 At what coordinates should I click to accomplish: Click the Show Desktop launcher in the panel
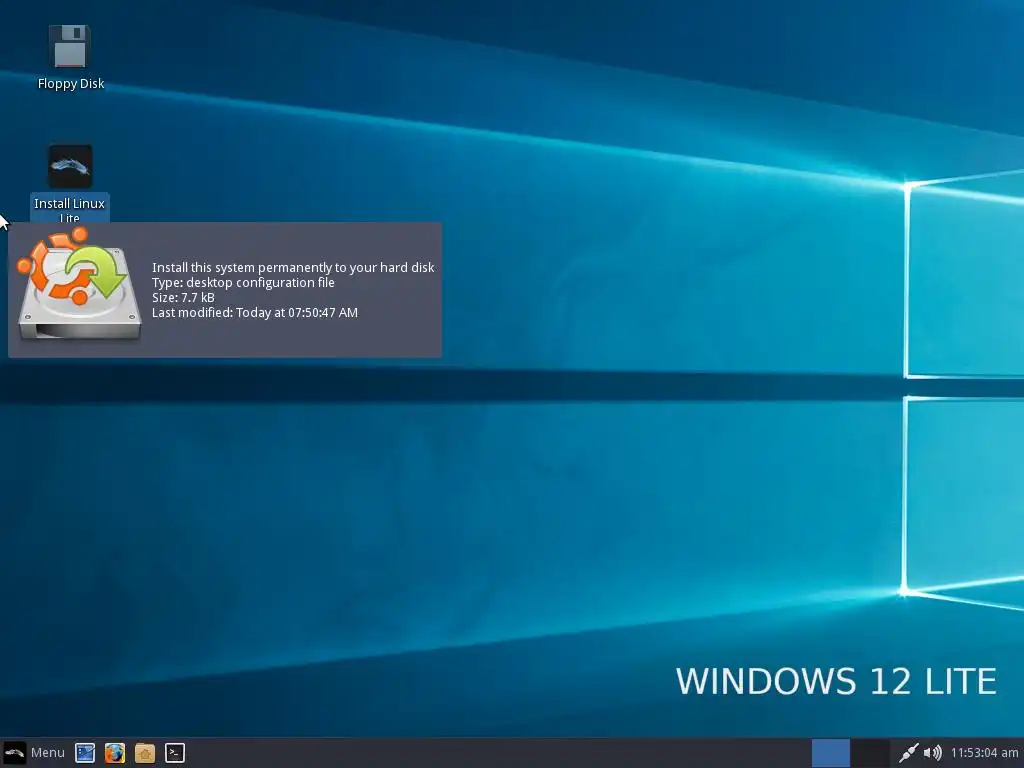click(x=85, y=753)
